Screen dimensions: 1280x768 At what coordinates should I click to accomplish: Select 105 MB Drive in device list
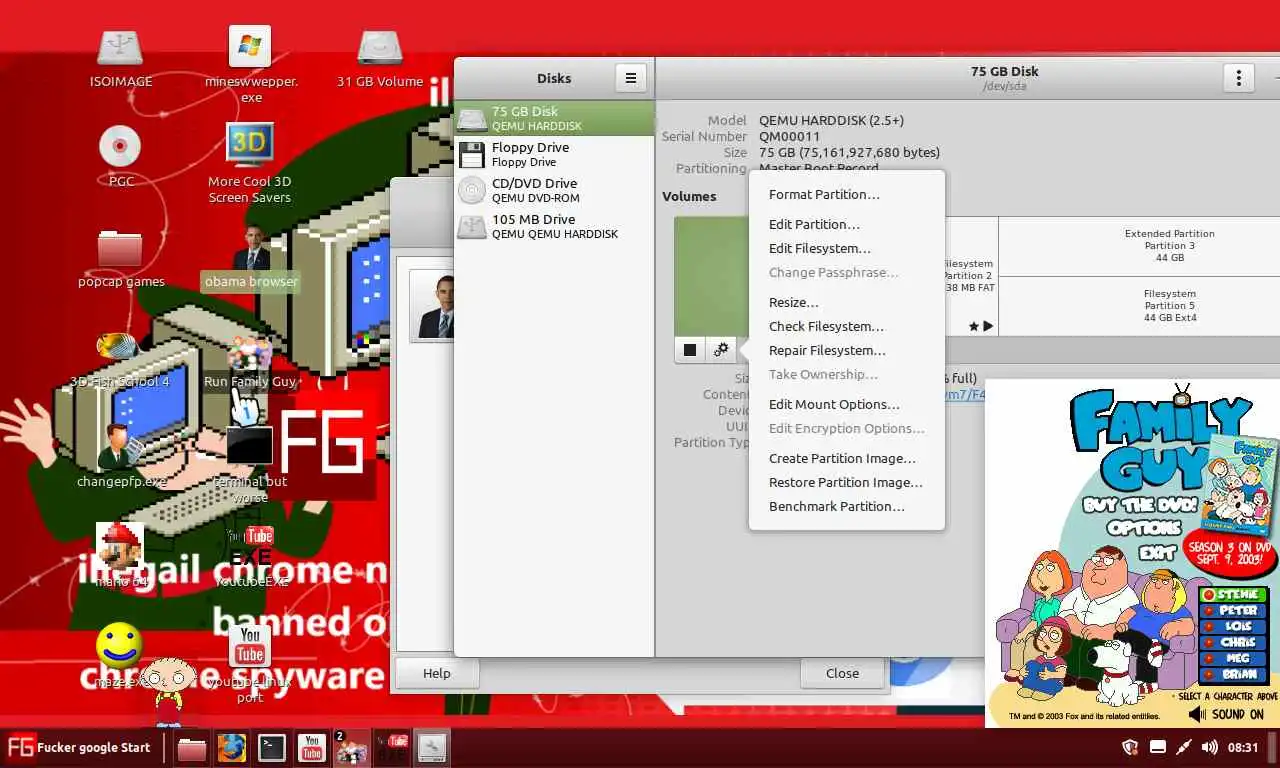click(x=554, y=227)
